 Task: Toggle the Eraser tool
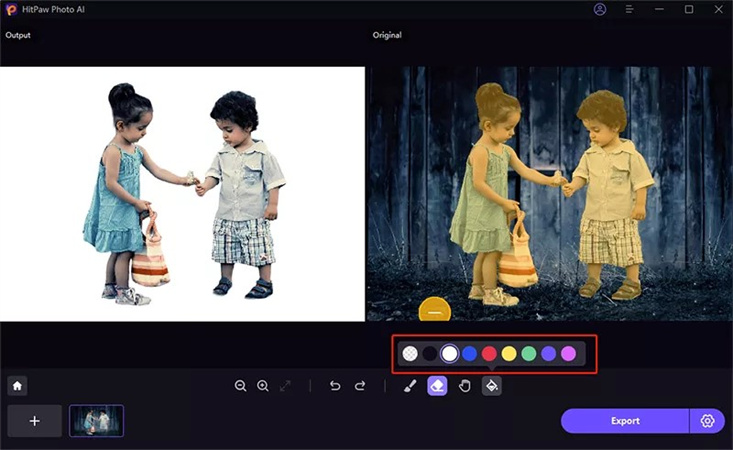(x=437, y=386)
